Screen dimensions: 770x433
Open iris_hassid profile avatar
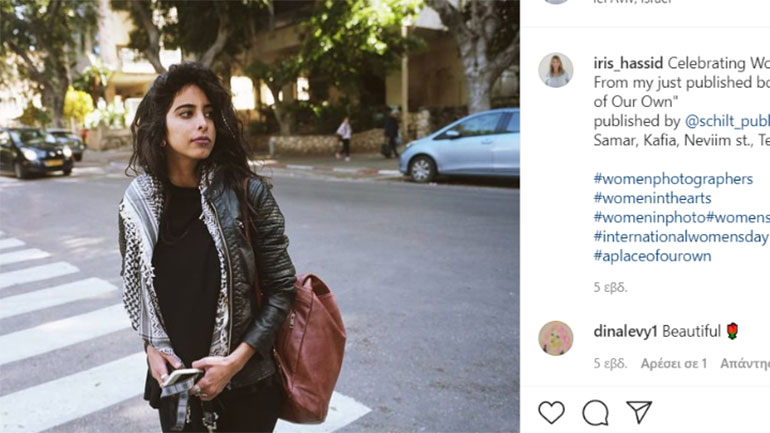[x=556, y=70]
